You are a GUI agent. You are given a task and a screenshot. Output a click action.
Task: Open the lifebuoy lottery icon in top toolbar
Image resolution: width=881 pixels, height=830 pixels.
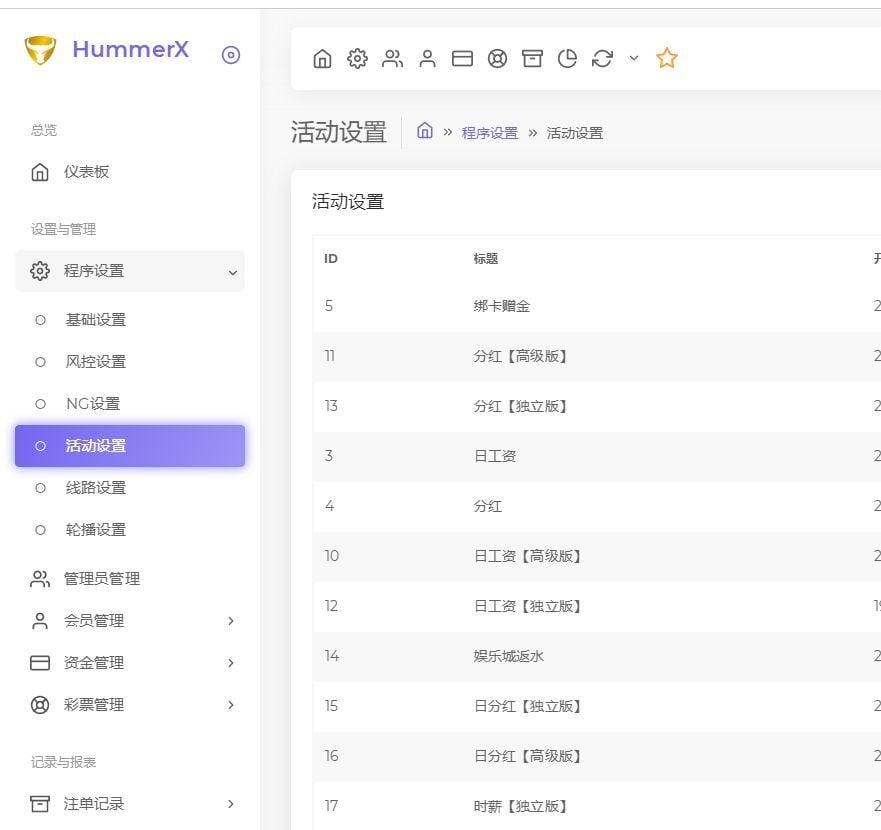497,59
